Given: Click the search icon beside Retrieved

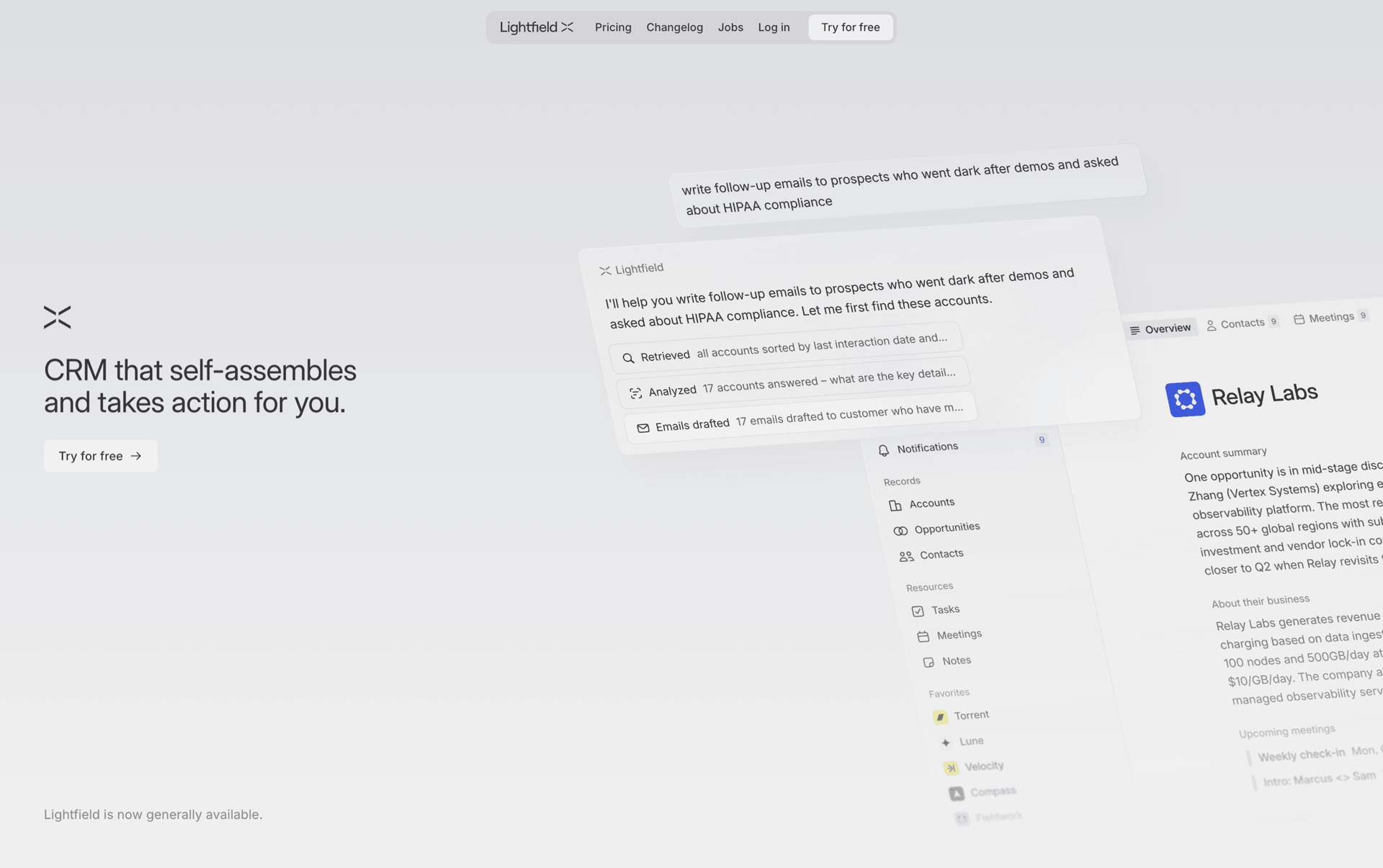Looking at the screenshot, I should pyautogui.click(x=628, y=358).
